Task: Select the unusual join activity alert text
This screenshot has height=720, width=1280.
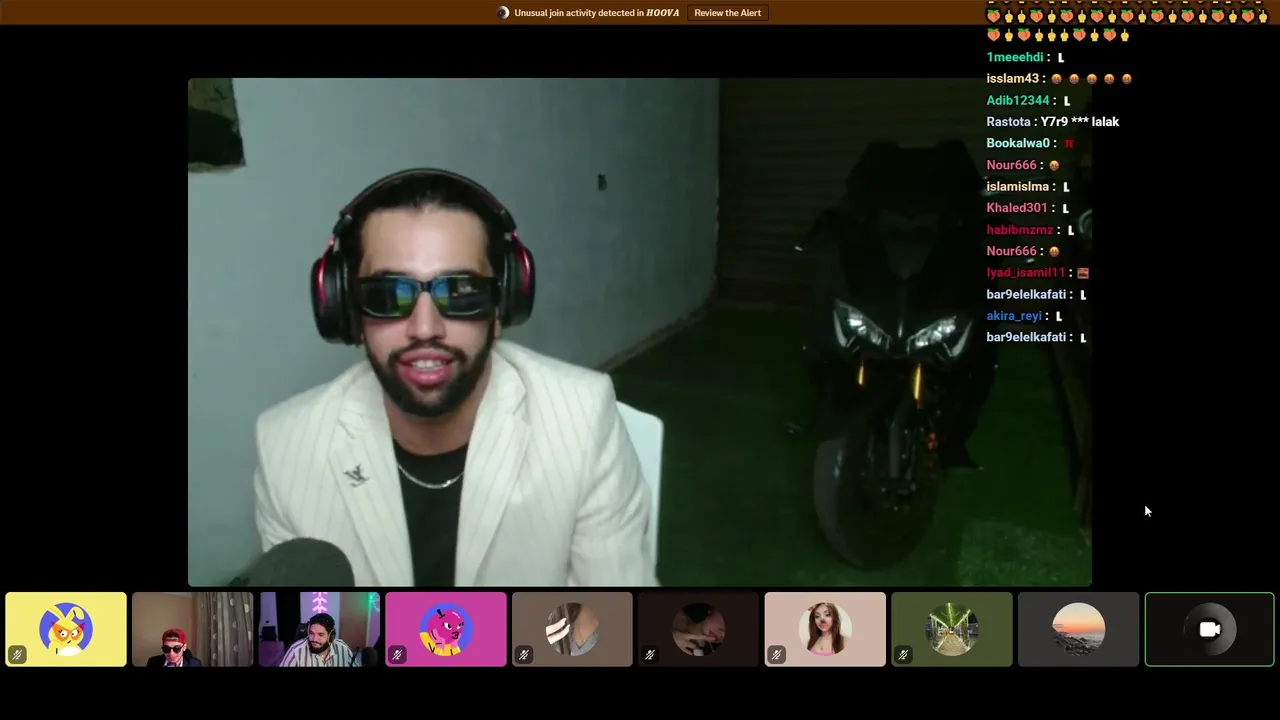Action: 597,13
